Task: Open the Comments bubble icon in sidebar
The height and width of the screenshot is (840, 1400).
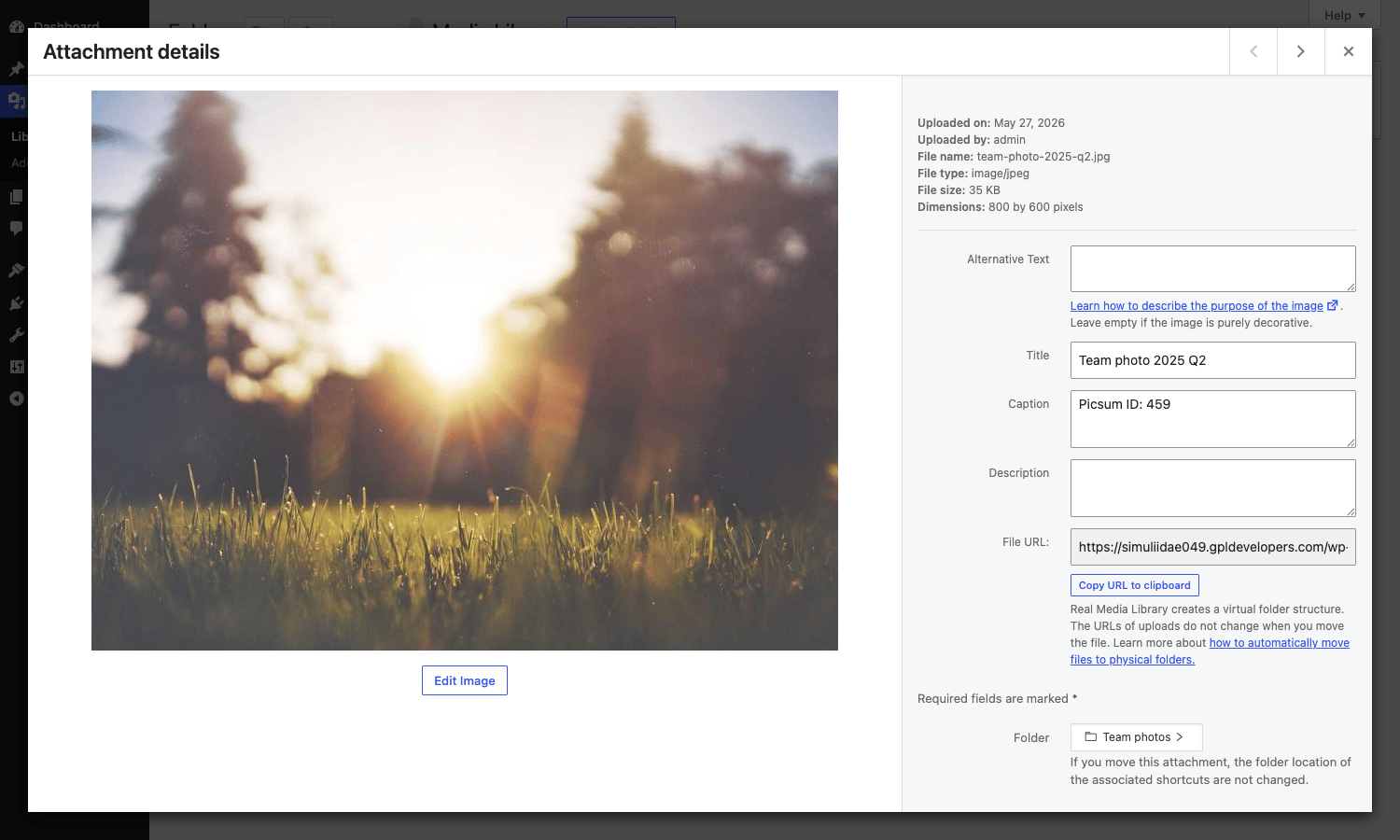Action: (x=16, y=228)
